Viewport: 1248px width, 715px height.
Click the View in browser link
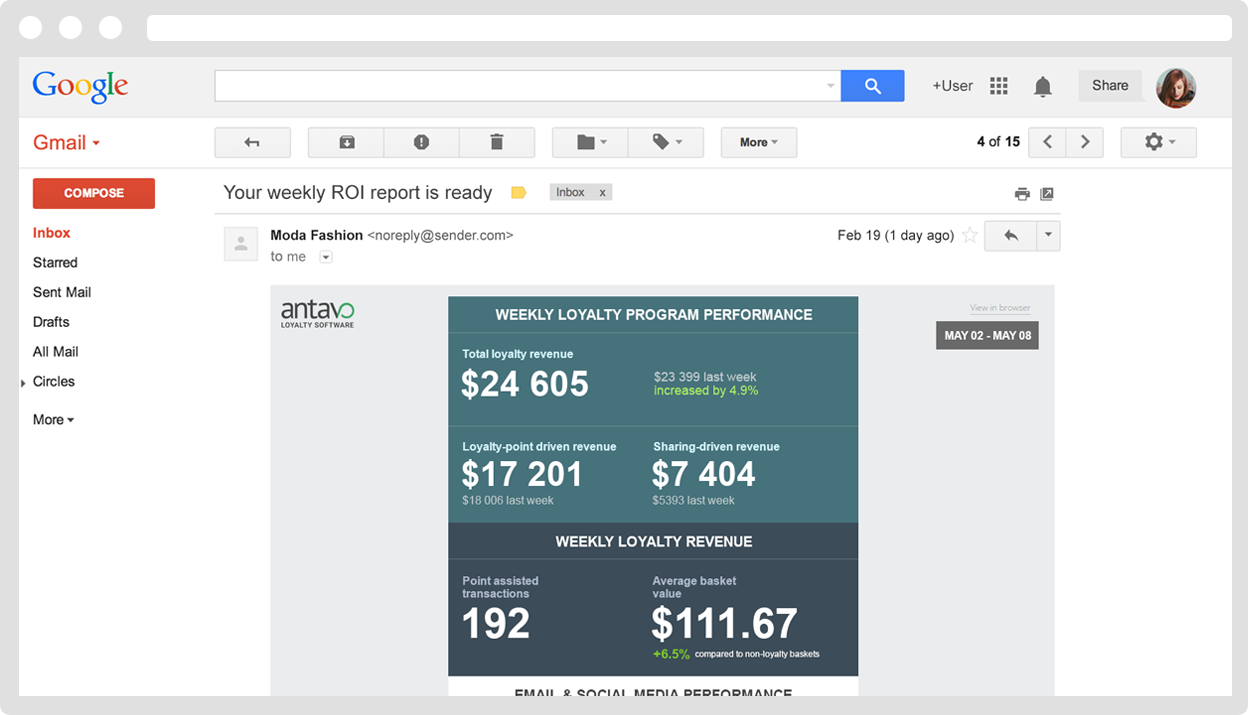tap(1000, 308)
